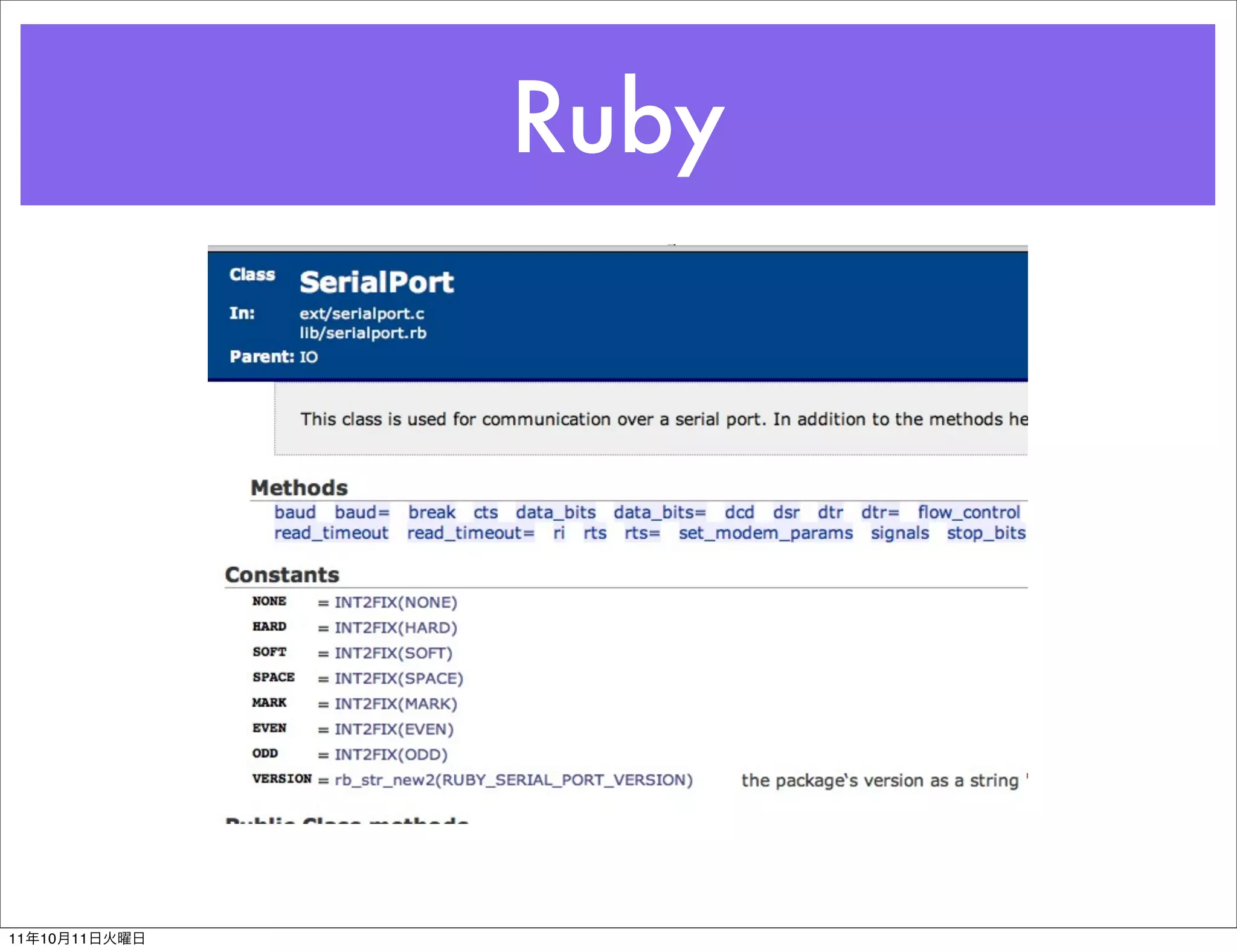Open the cts method link
This screenshot has width=1237, height=952.
pyautogui.click(x=486, y=512)
